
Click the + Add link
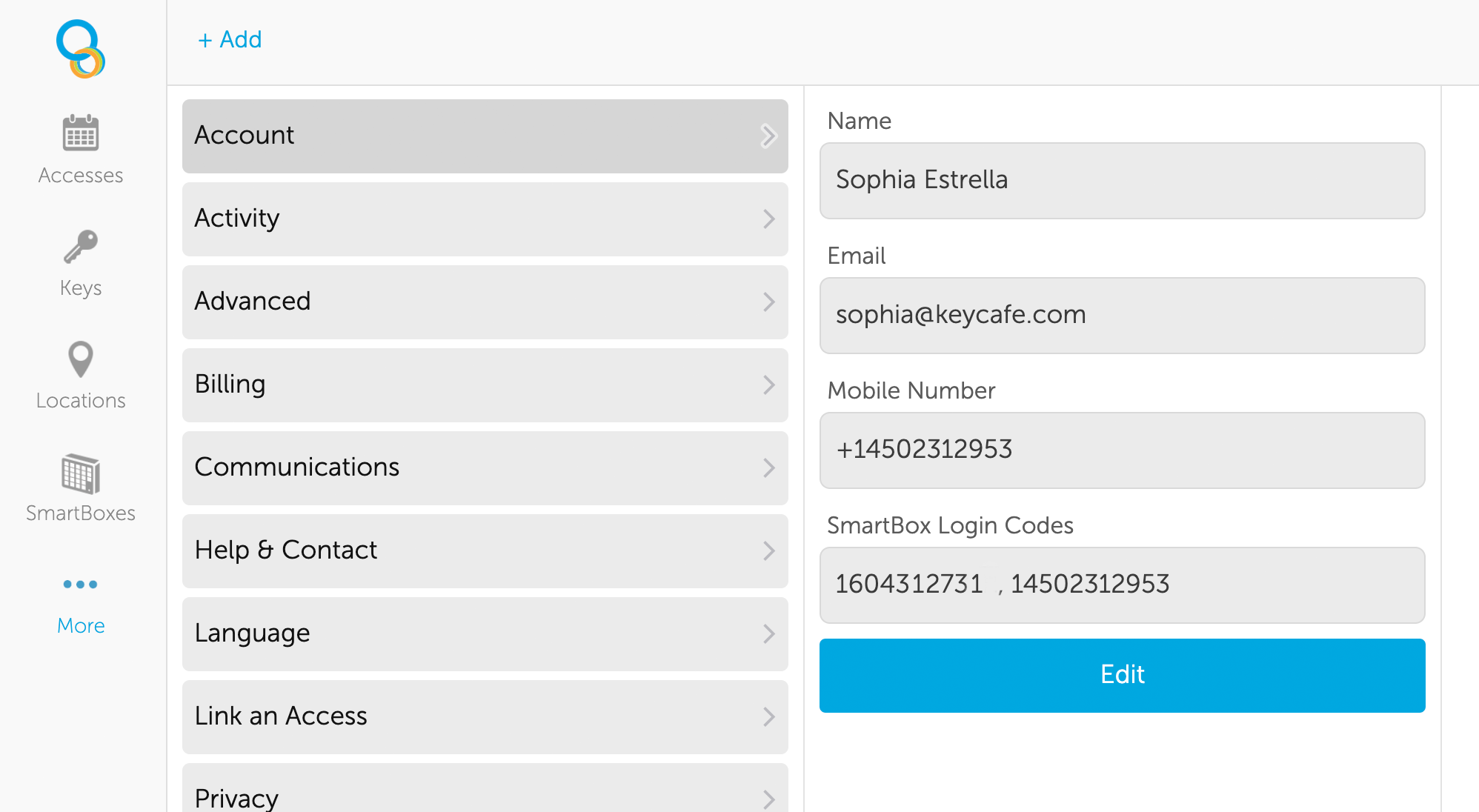pos(230,39)
